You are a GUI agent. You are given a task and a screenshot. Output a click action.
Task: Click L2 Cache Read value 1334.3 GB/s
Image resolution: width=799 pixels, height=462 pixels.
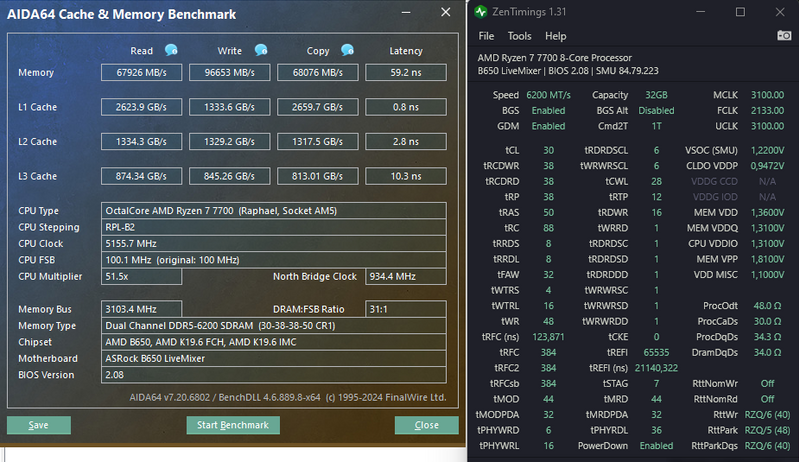(142, 142)
